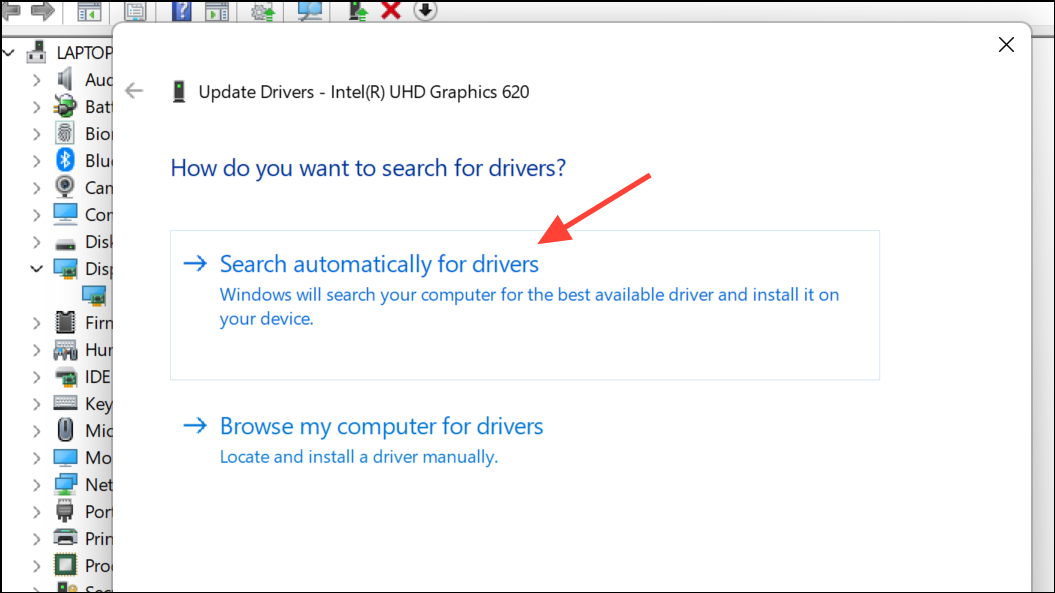Collapse the Display adapters category
1055x593 pixels.
point(37,269)
